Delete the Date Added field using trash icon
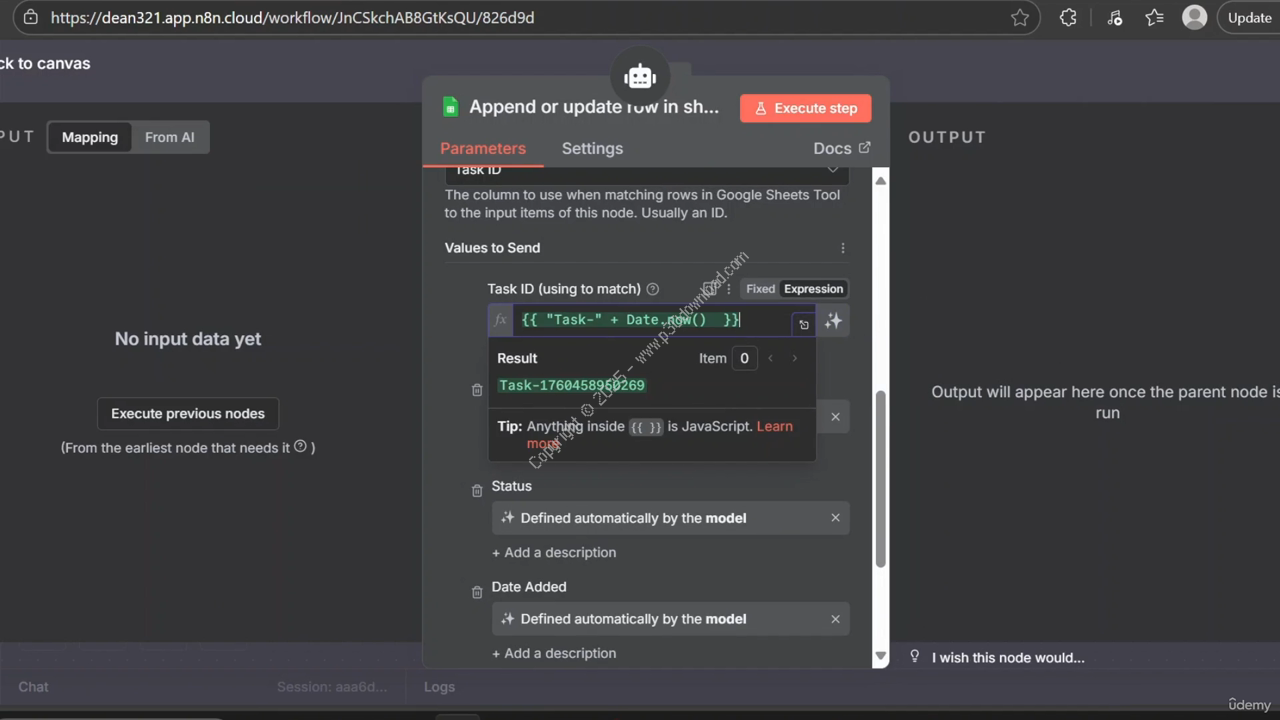 coord(477,592)
